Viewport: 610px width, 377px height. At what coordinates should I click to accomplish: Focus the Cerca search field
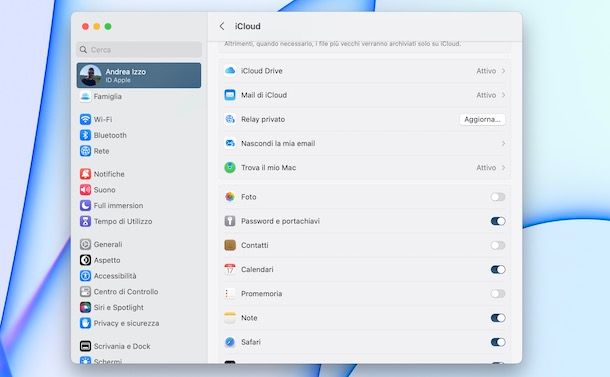click(139, 49)
